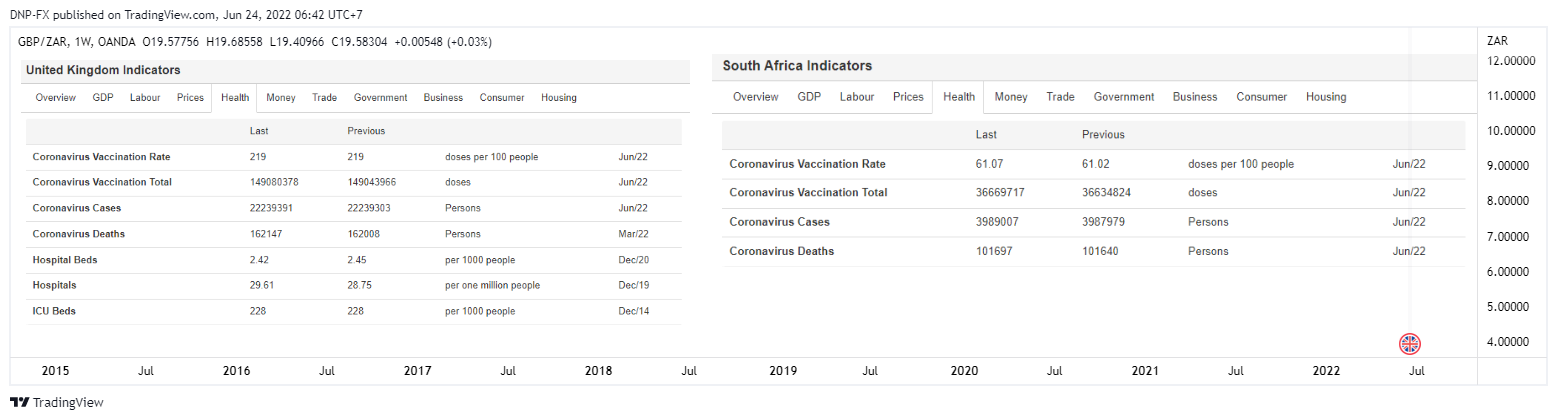Open UK Indicators Labour tab
This screenshot has width=1557, height=420.
point(145,98)
